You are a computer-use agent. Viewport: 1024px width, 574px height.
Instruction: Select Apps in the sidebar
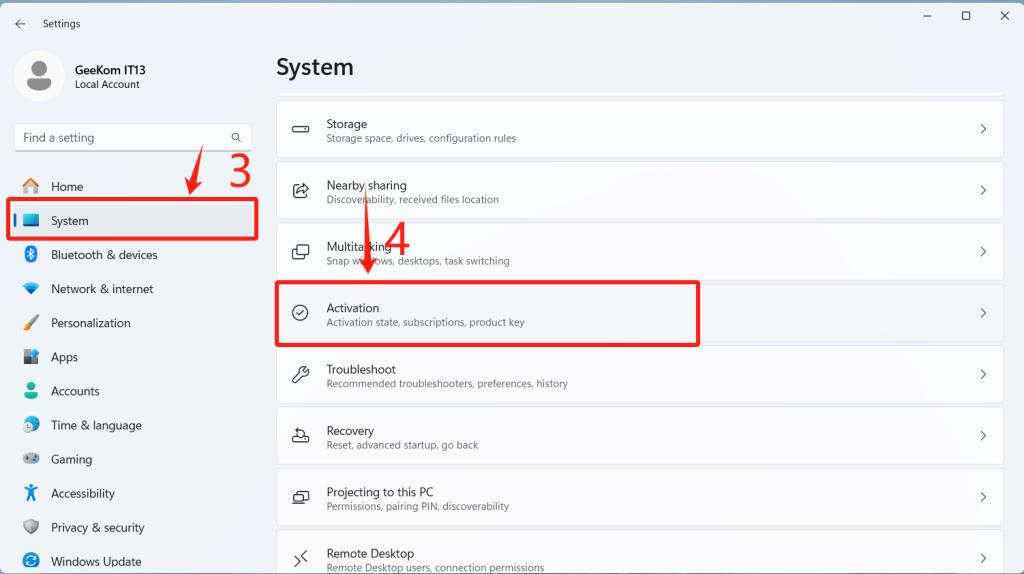pos(64,357)
